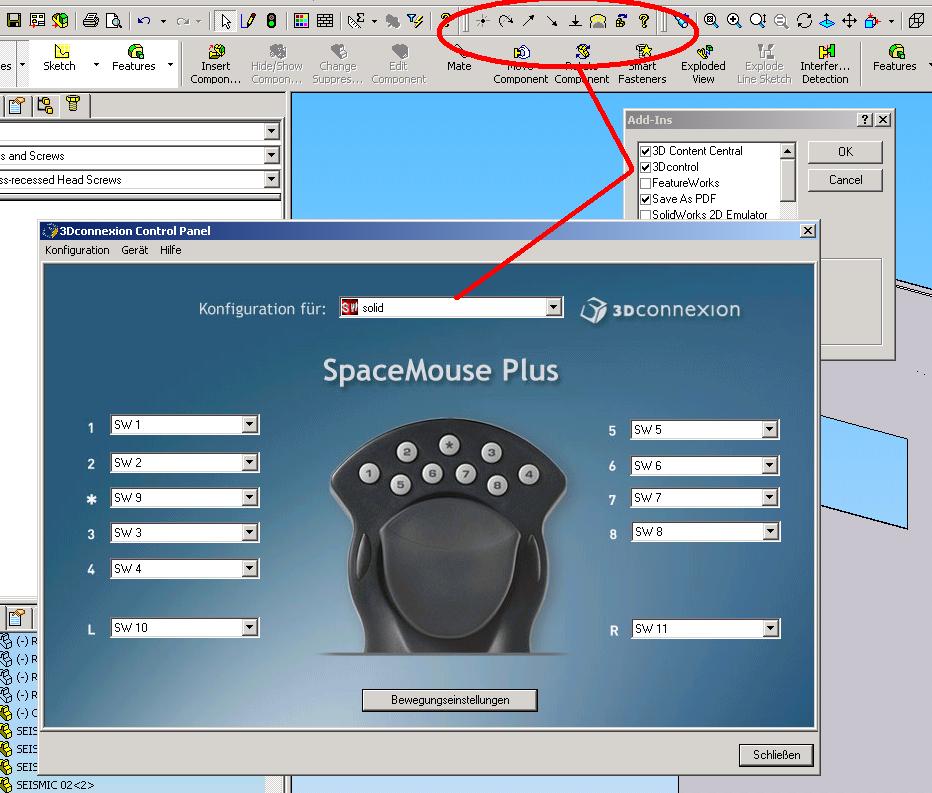Click the Add-Ins list scrollbar up arrow
932x793 pixels.
click(x=788, y=151)
